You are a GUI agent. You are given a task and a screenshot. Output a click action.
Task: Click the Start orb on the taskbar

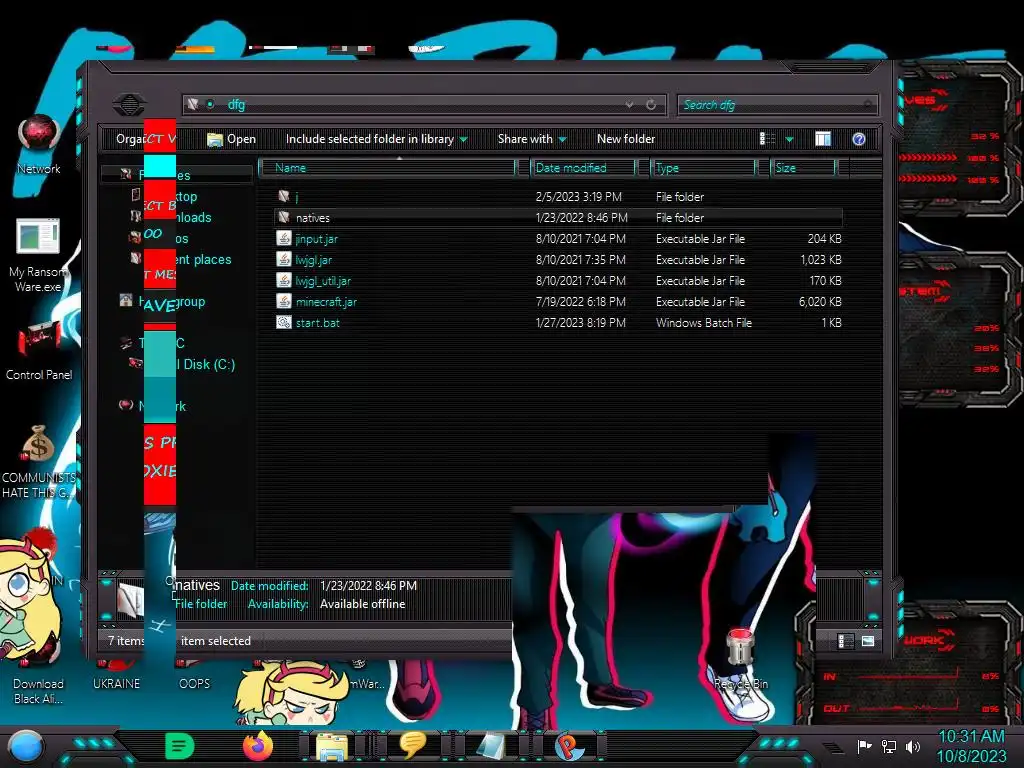(26, 746)
